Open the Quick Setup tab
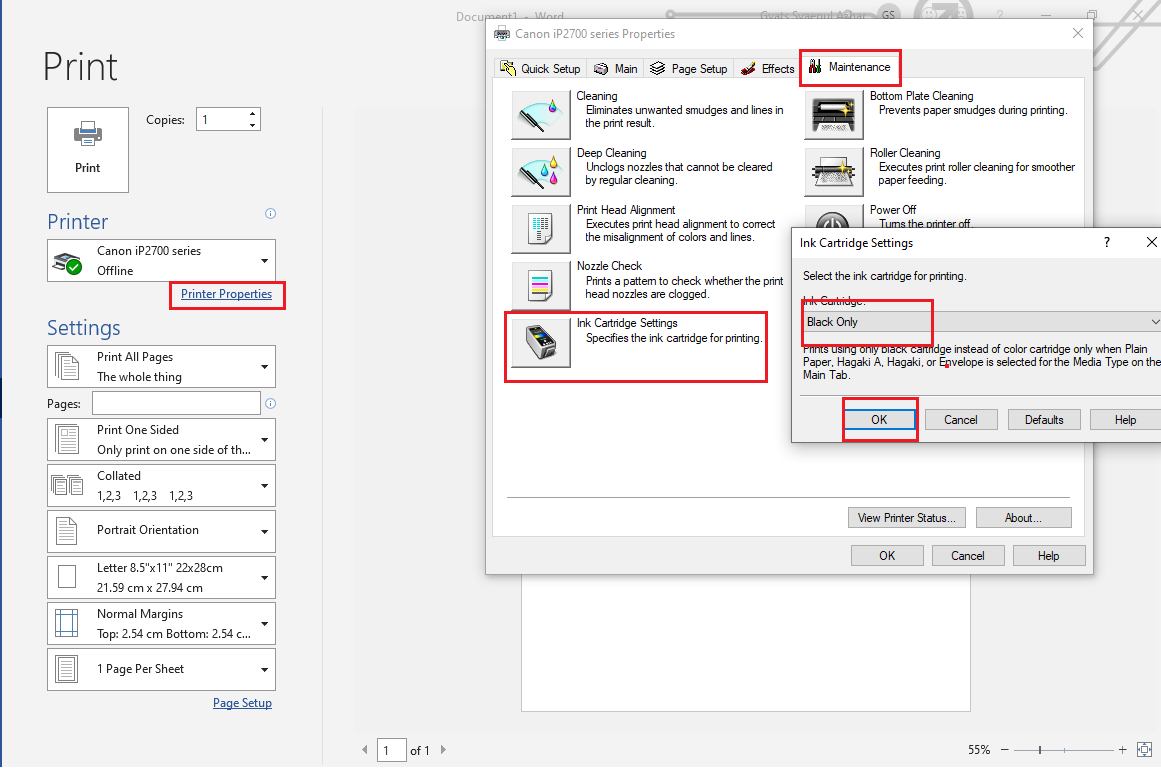The height and width of the screenshot is (768, 1161). (x=541, y=68)
